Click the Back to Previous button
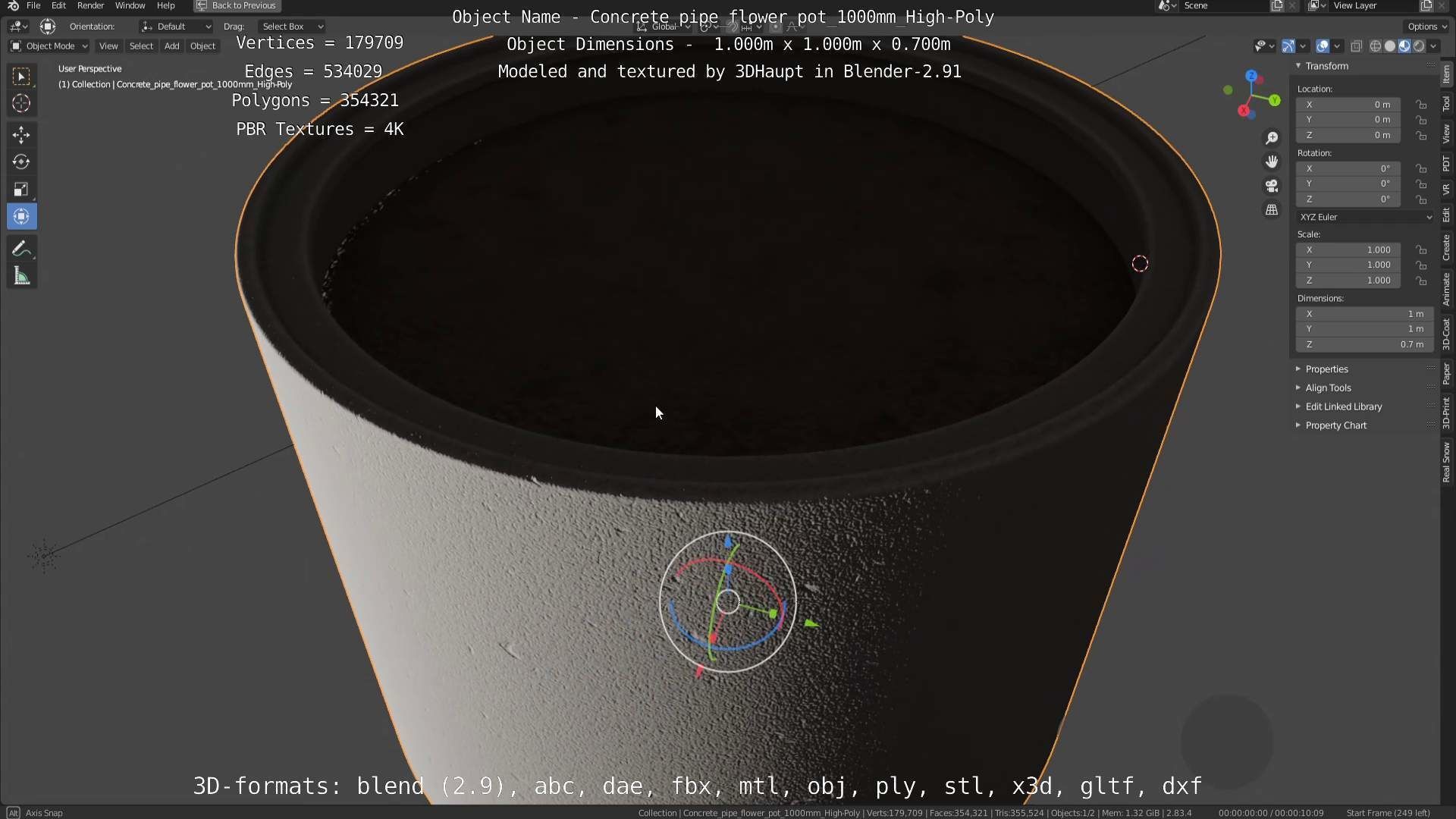Viewport: 1456px width, 819px height. 237,5
